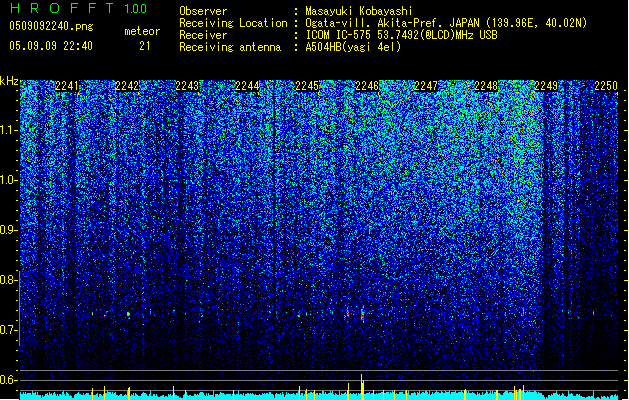Click the 0.6 kHz axis tick label
629x400 pixels.
(x=8, y=380)
